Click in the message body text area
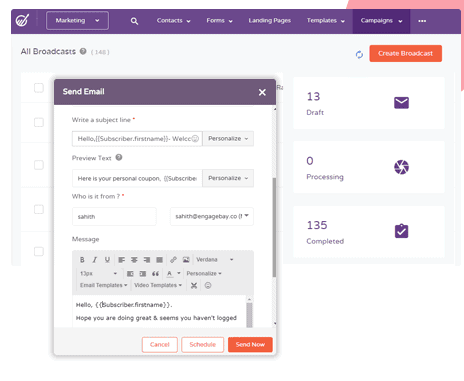Image resolution: width=464 pixels, height=381 pixels. tap(159, 311)
